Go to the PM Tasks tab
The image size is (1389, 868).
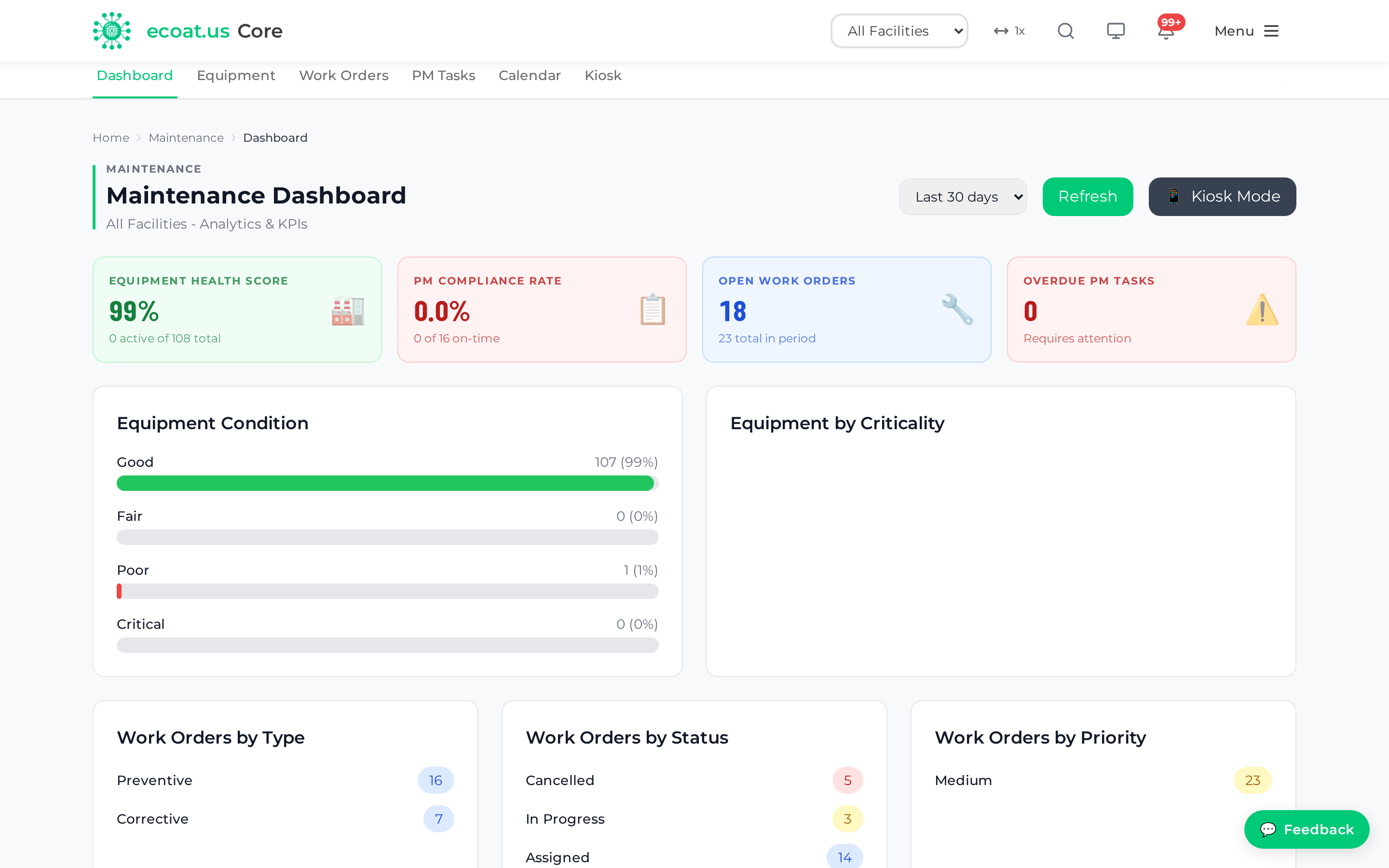pyautogui.click(x=444, y=76)
